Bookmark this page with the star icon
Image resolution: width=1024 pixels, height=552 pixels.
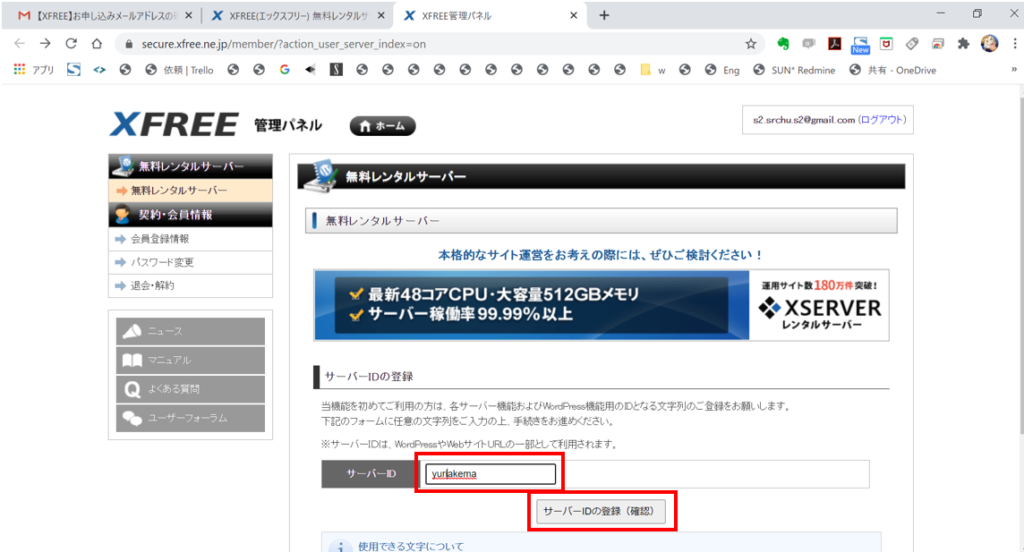750,44
